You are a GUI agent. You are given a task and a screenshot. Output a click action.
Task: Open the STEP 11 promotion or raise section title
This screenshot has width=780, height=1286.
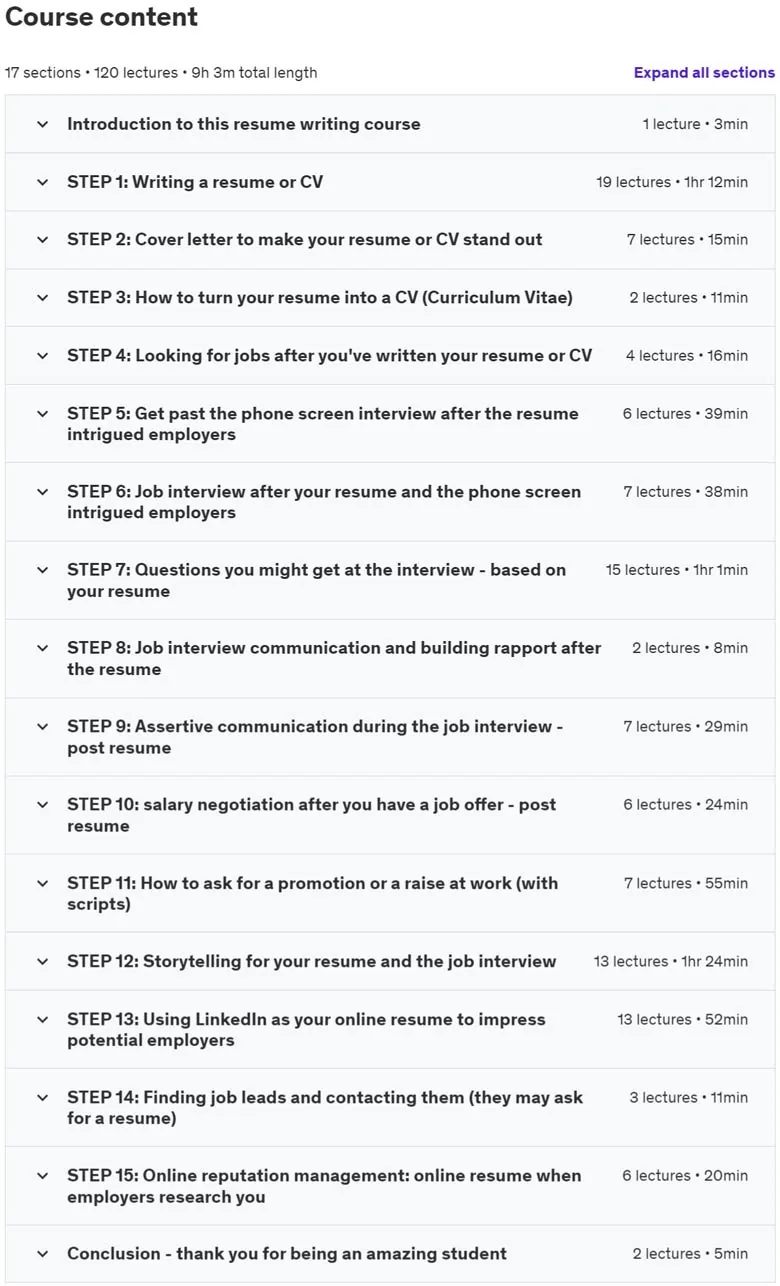click(x=313, y=894)
